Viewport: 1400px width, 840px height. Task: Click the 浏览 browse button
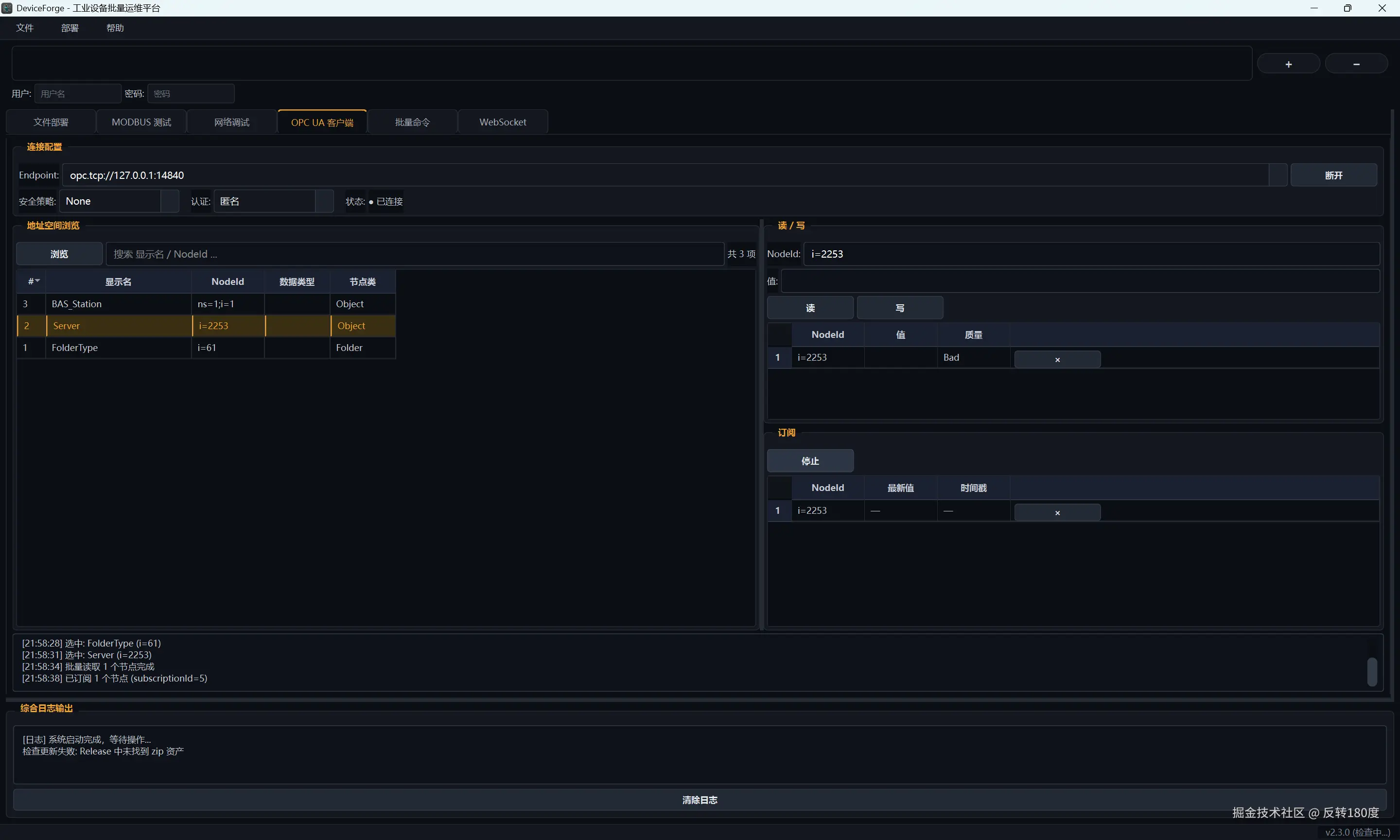59,254
